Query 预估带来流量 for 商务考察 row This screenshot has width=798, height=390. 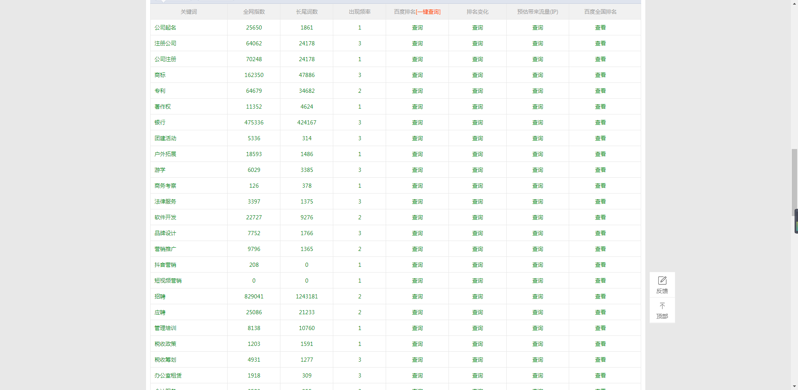[x=537, y=185]
